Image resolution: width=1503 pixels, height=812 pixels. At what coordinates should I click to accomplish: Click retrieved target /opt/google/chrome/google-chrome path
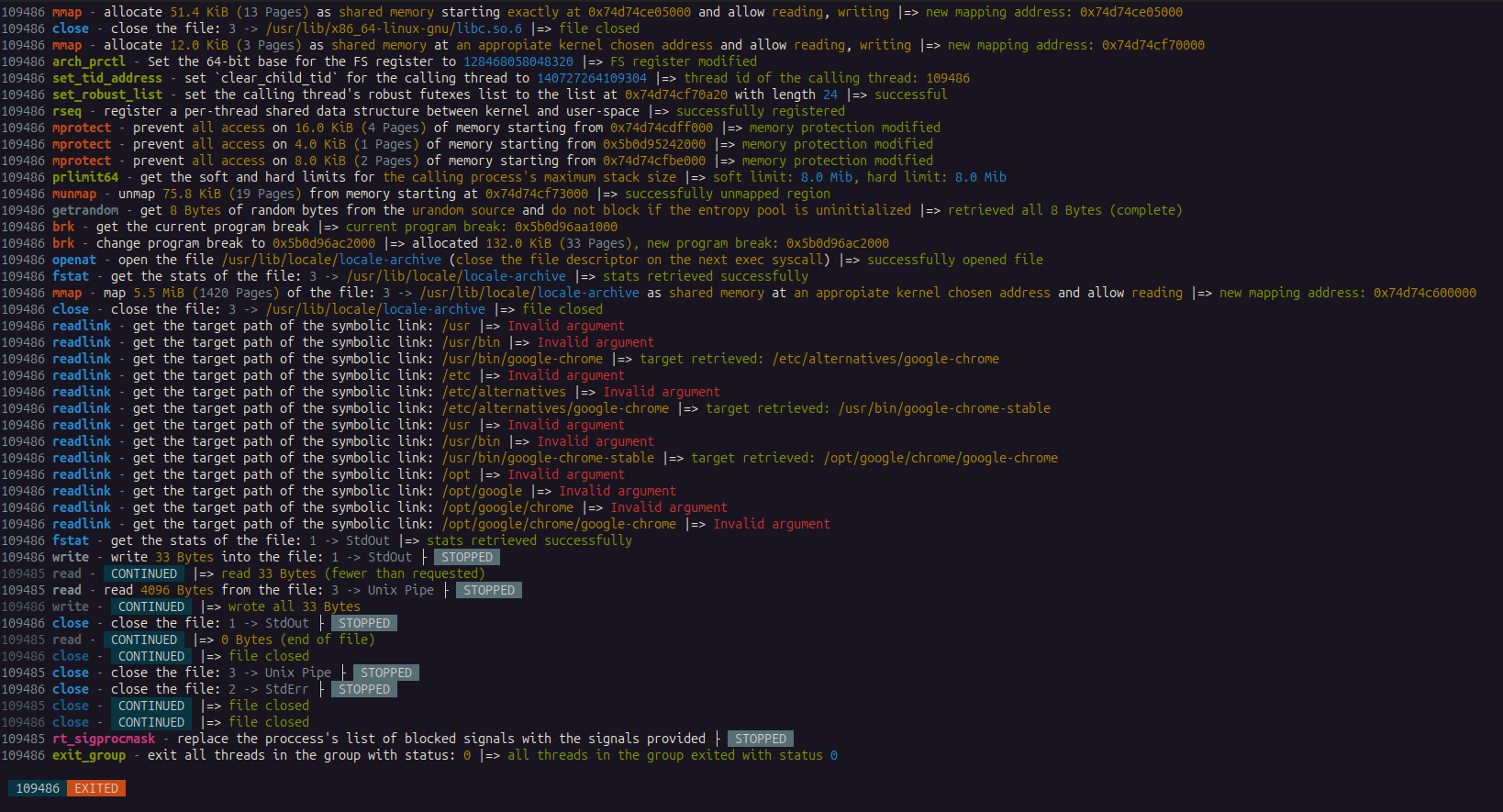click(941, 458)
